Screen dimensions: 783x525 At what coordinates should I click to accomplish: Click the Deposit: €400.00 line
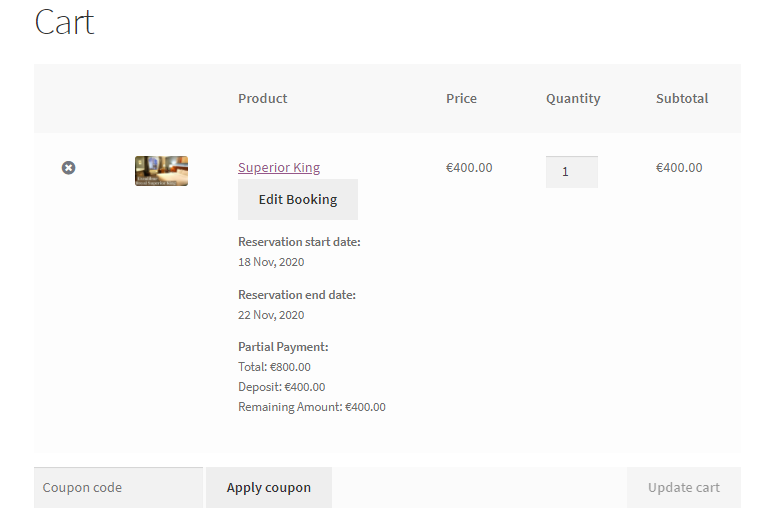point(281,387)
